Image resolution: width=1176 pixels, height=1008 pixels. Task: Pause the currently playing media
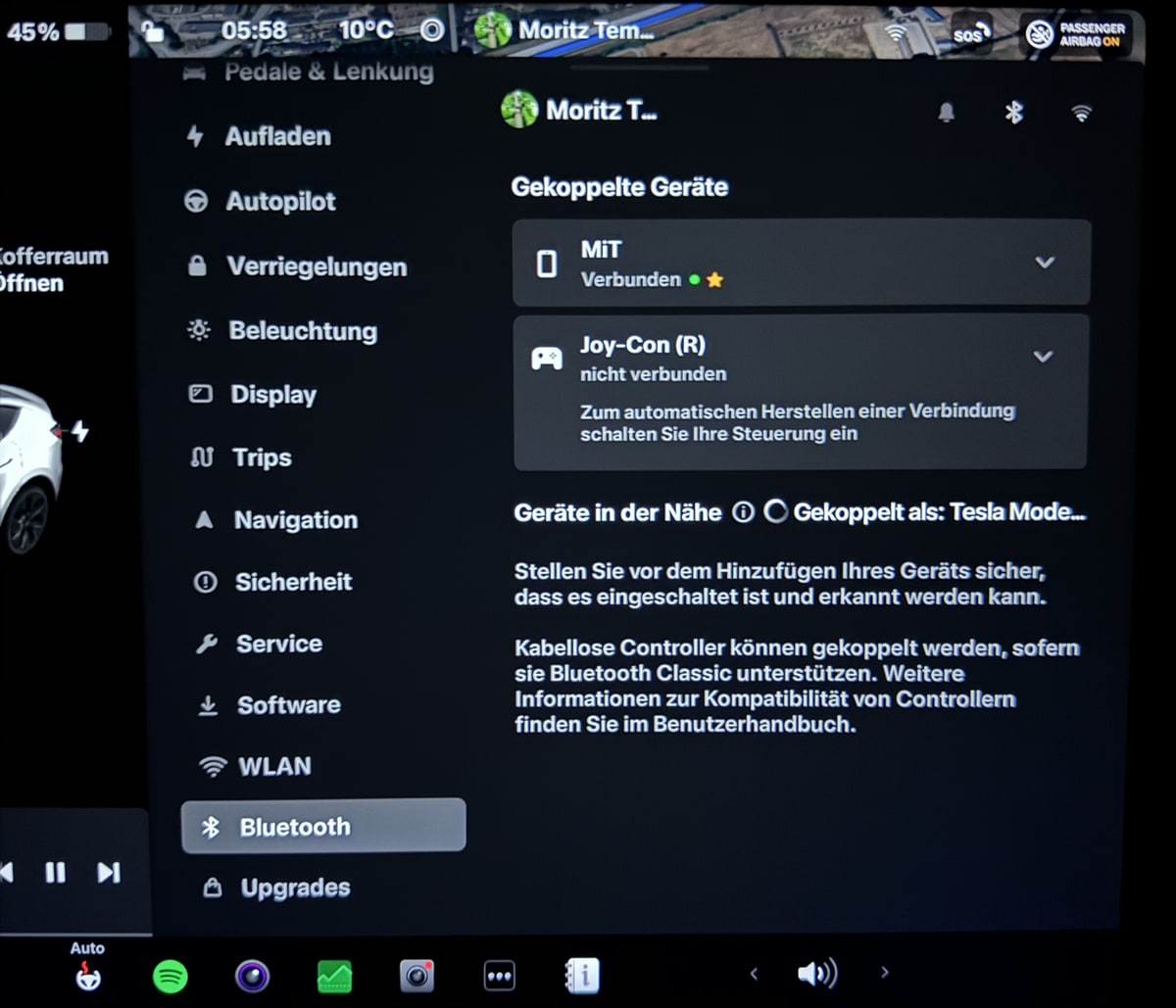[x=55, y=872]
